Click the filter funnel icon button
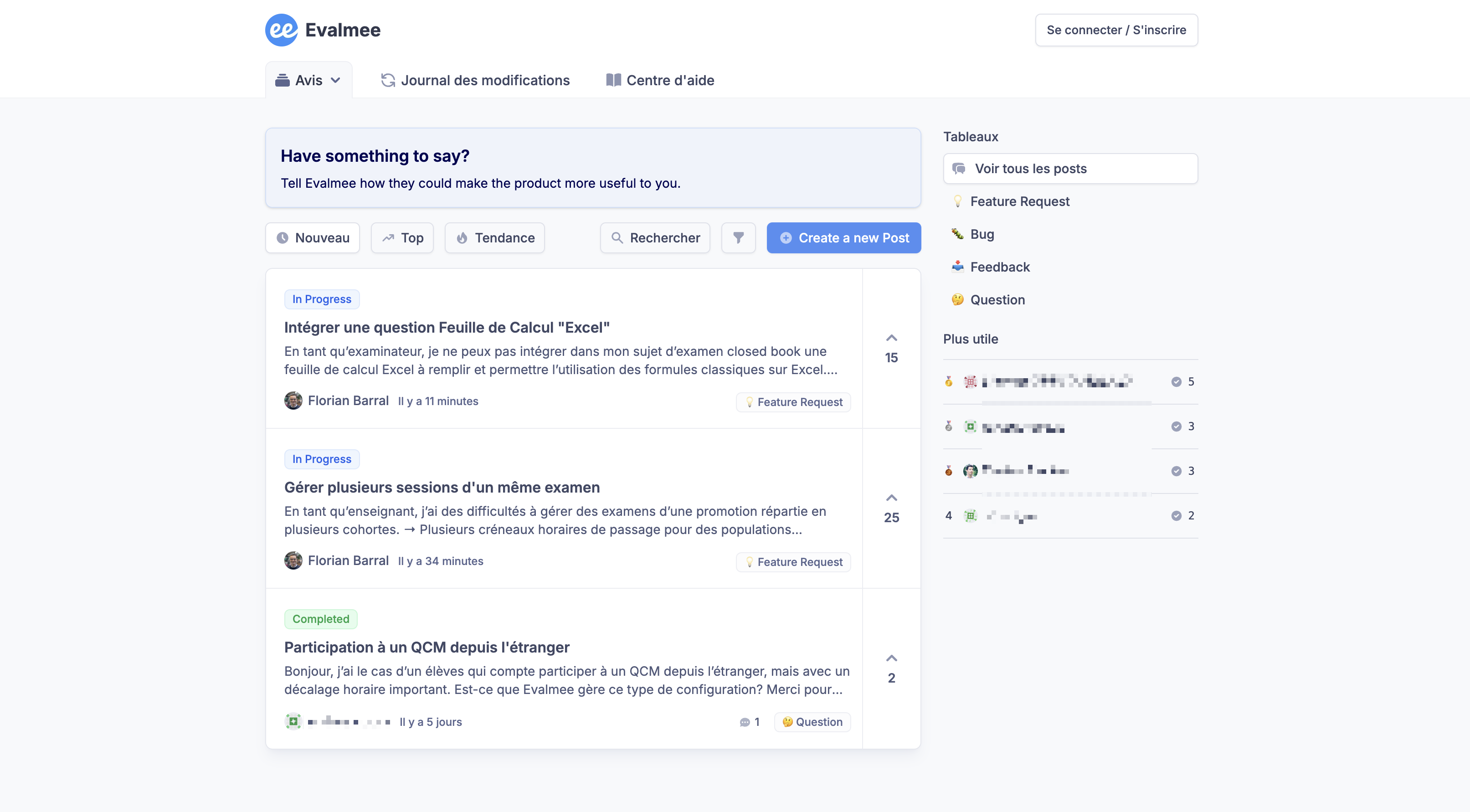Viewport: 1470px width, 812px height. pyautogui.click(x=738, y=237)
